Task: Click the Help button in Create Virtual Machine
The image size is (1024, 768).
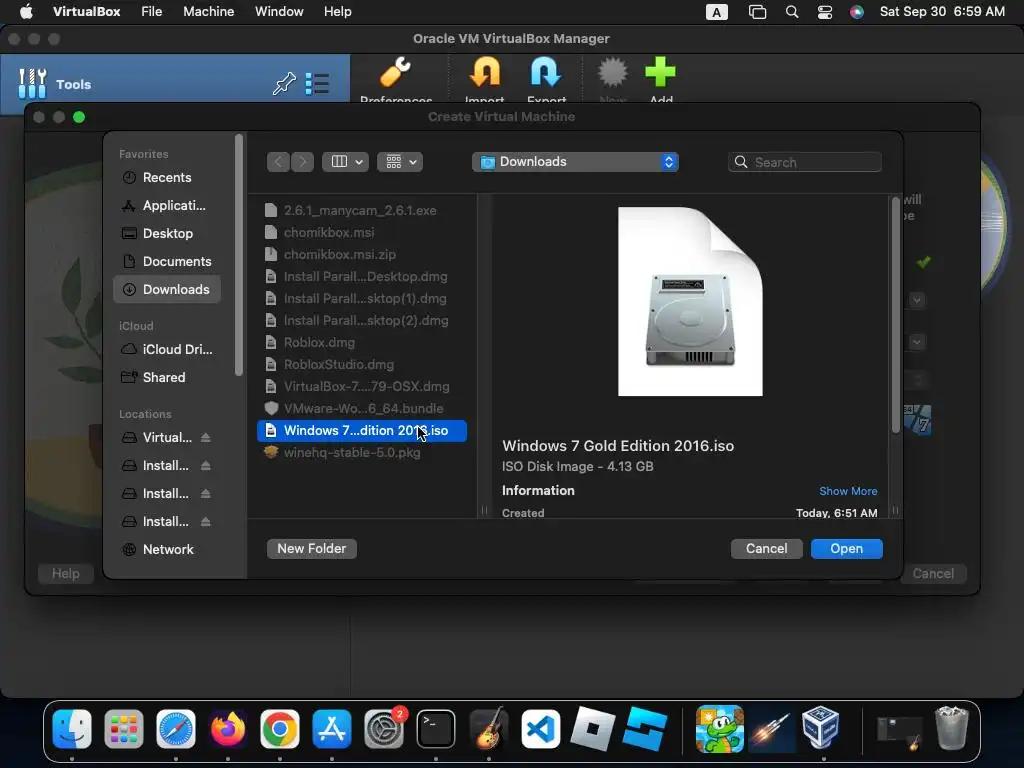Action: pos(65,573)
